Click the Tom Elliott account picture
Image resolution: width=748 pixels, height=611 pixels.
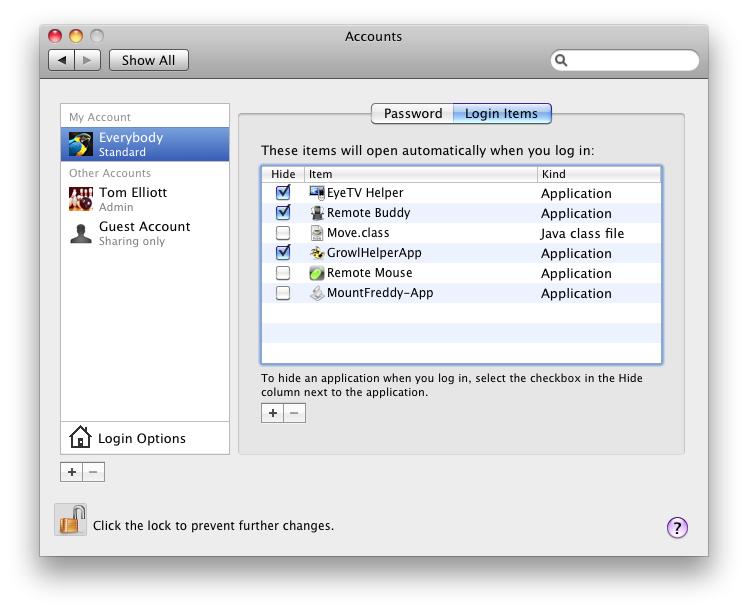[x=81, y=199]
